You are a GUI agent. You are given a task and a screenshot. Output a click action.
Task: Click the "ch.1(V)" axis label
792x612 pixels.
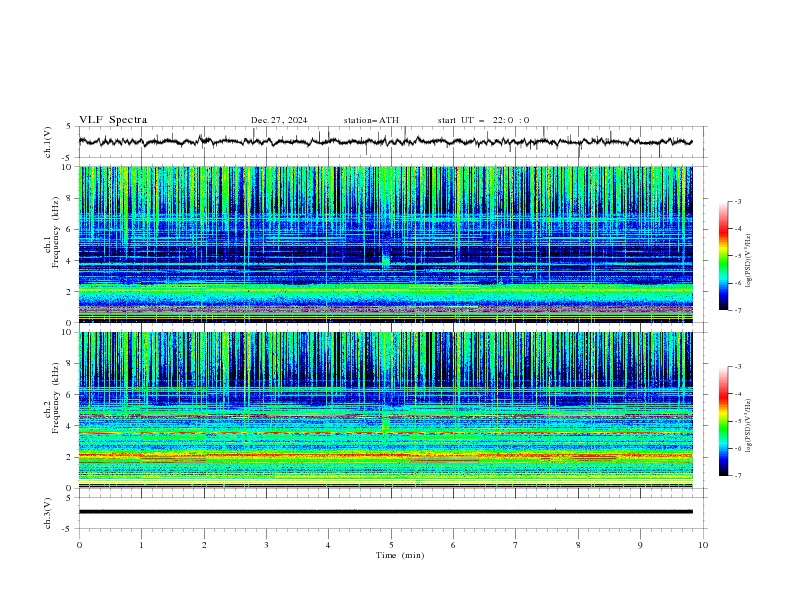(x=48, y=142)
